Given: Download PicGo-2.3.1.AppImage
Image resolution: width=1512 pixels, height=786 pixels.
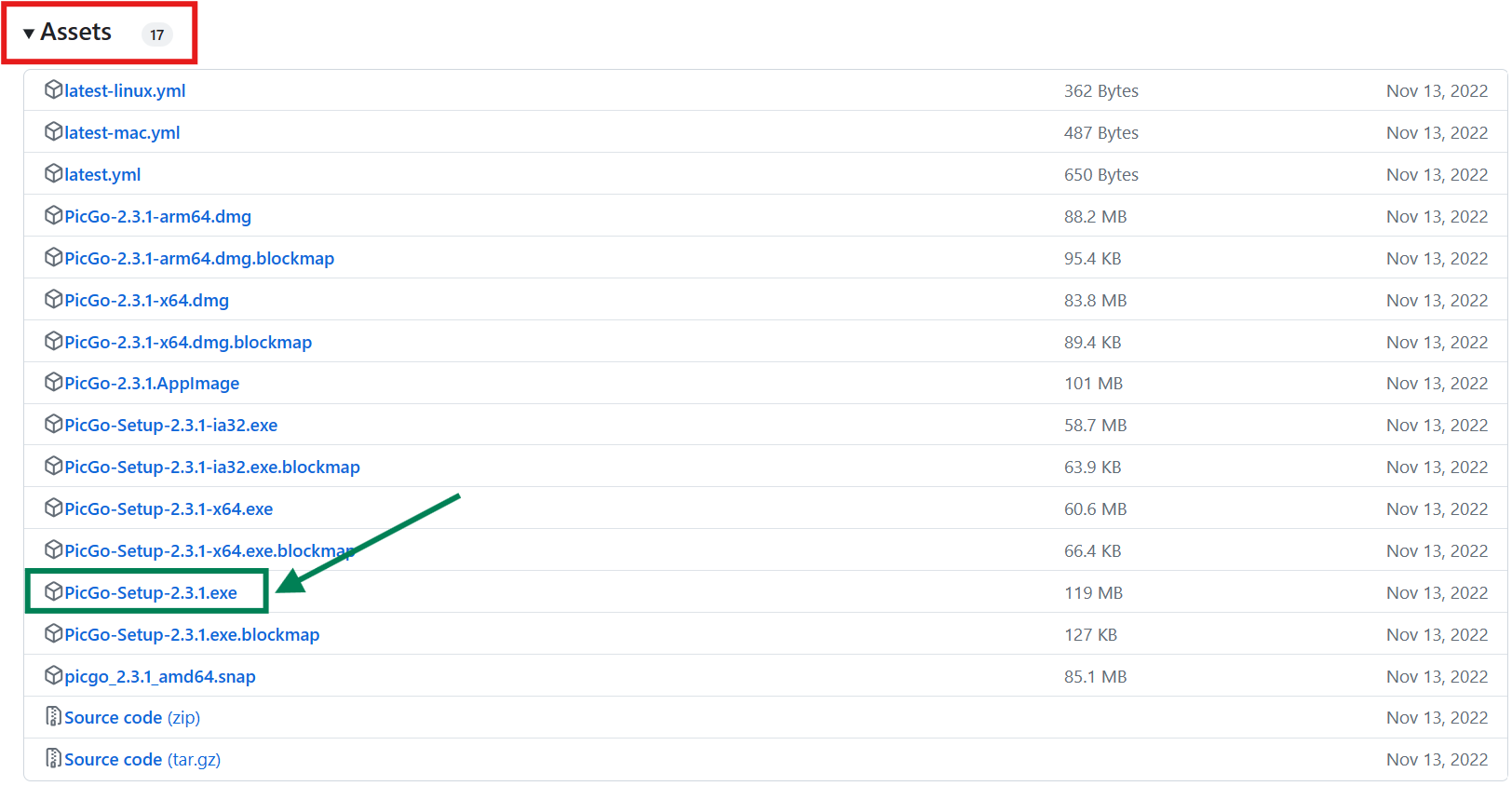Looking at the screenshot, I should point(152,383).
